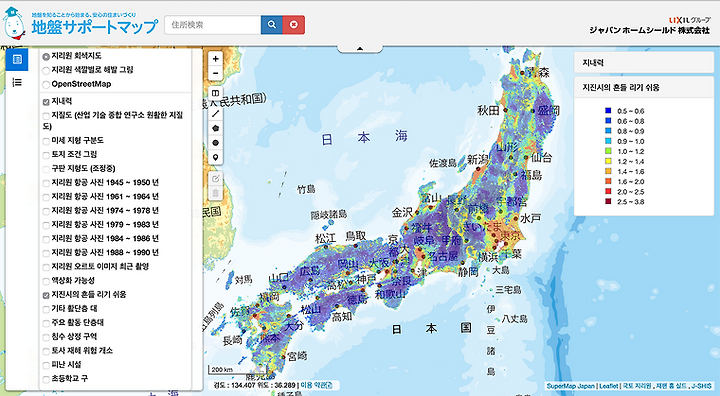Select the draw polyline tool

[215, 114]
